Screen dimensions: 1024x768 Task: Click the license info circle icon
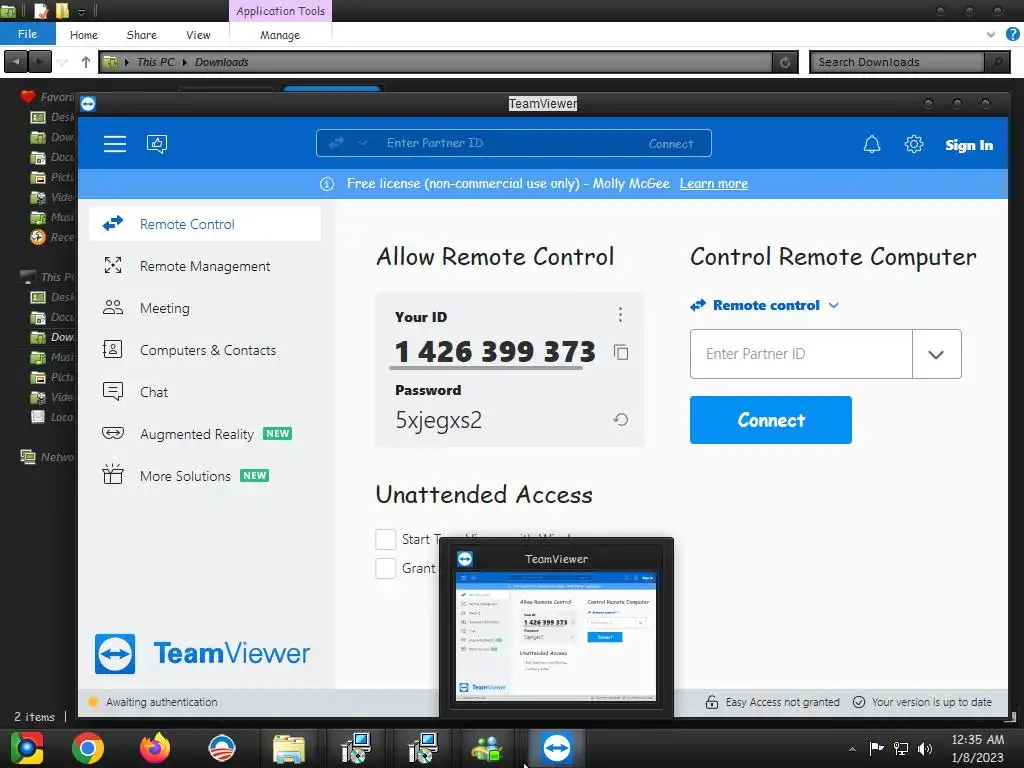click(327, 184)
